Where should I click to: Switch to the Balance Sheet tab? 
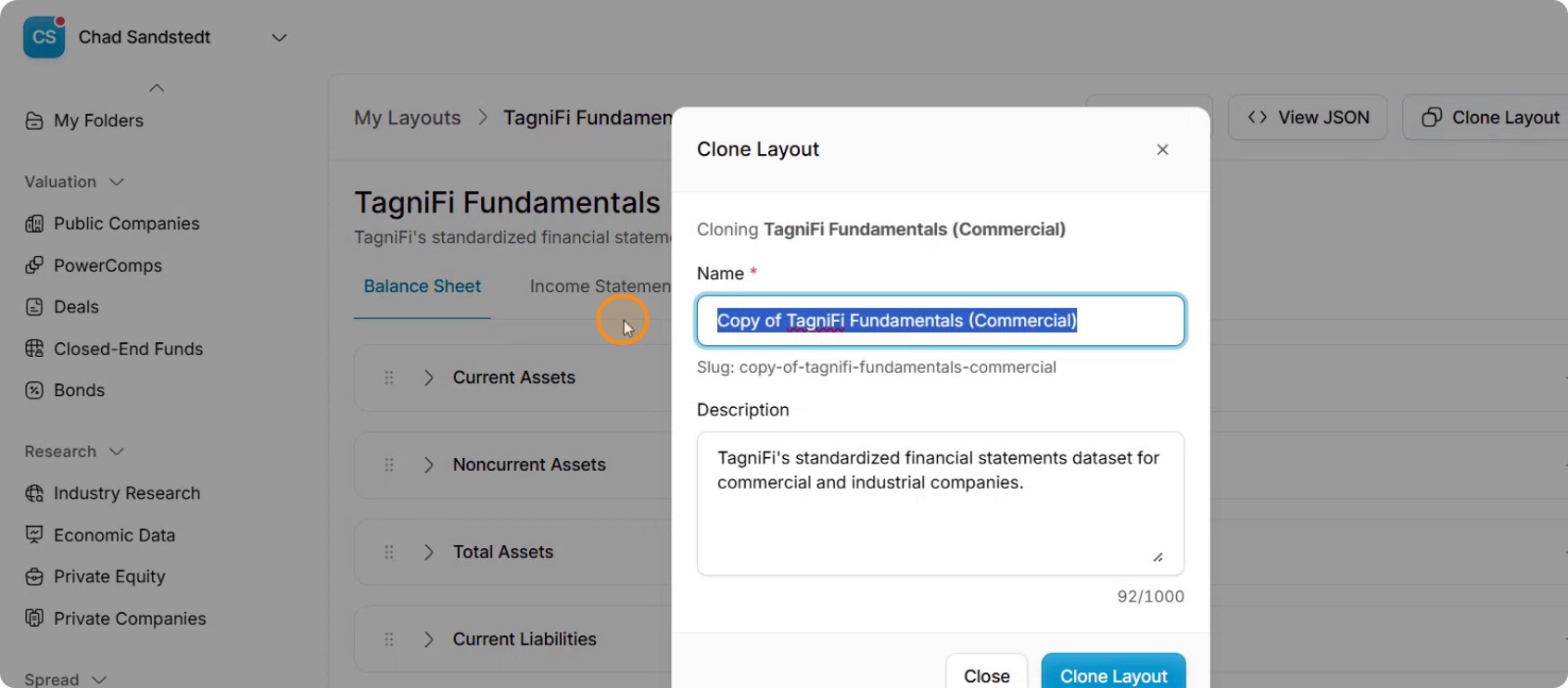pyautogui.click(x=423, y=287)
